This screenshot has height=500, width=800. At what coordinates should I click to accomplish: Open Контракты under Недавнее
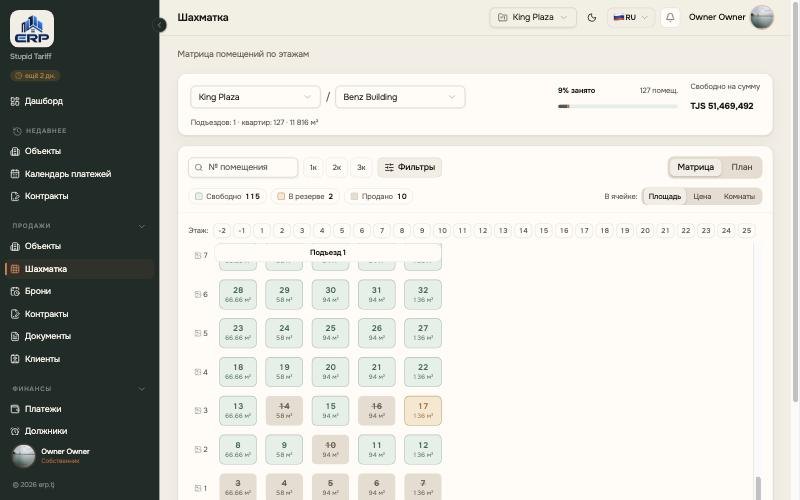coord(46,196)
